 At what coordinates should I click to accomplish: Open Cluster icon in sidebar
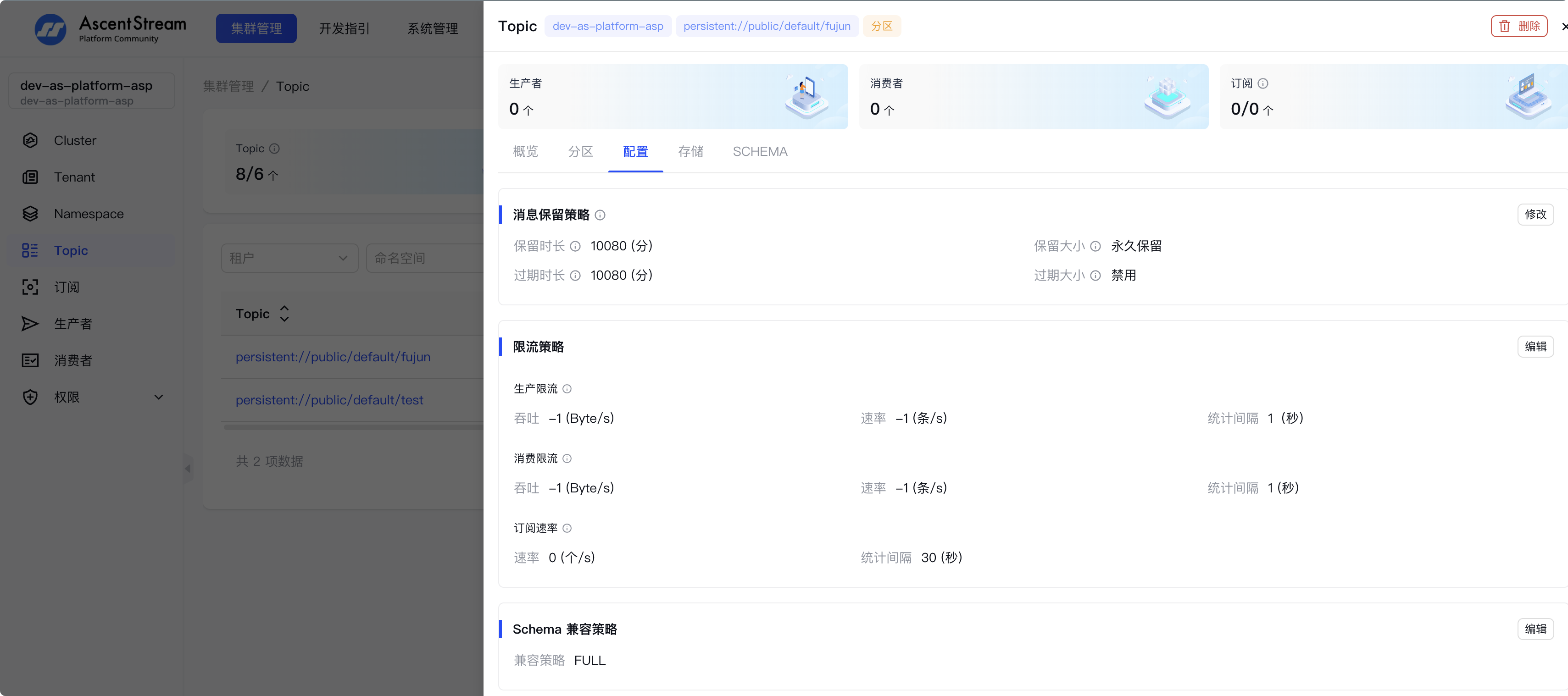coord(30,141)
